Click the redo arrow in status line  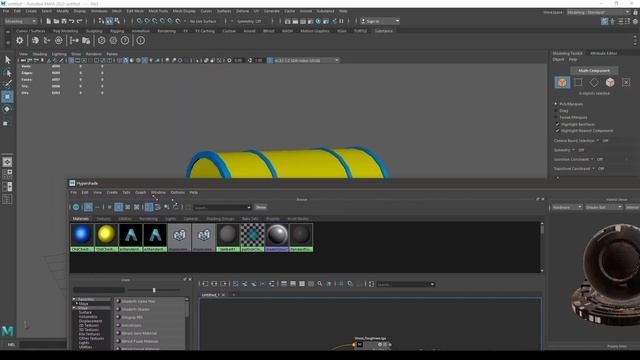80,21
